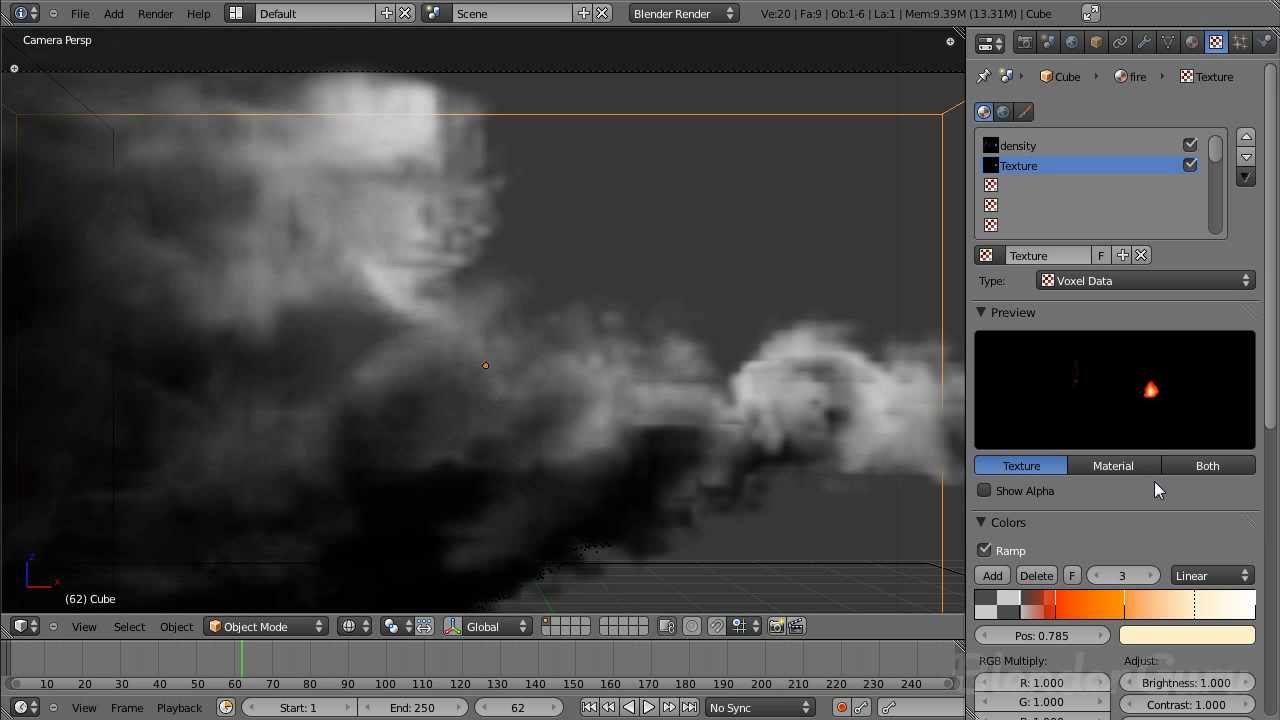The height and width of the screenshot is (720, 1280).
Task: Play the animation in reverse
Action: point(629,708)
